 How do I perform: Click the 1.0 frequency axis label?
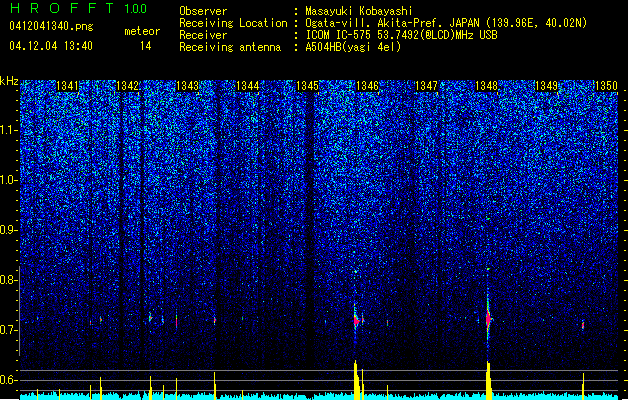[x=9, y=180]
